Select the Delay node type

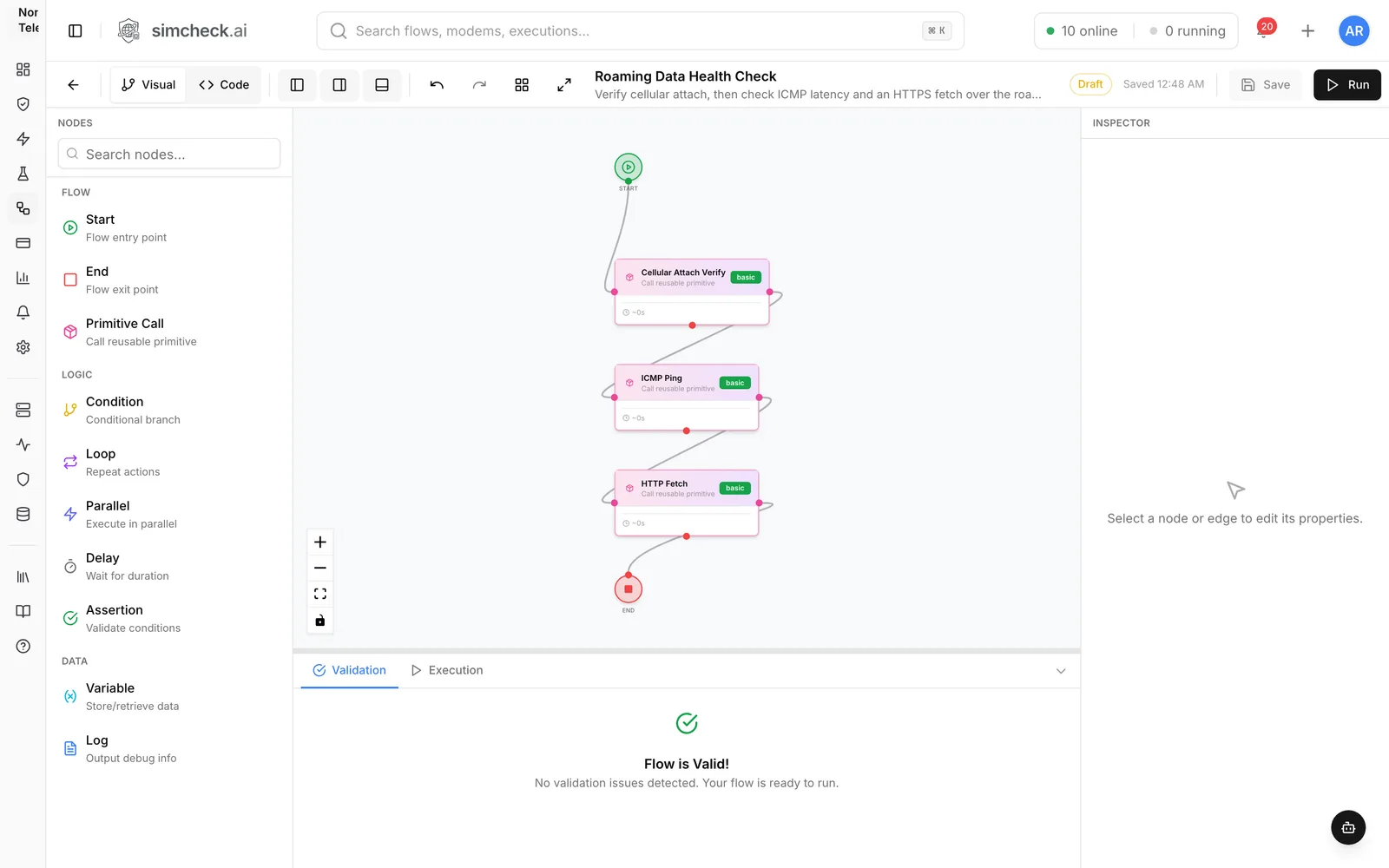pyautogui.click(x=169, y=567)
